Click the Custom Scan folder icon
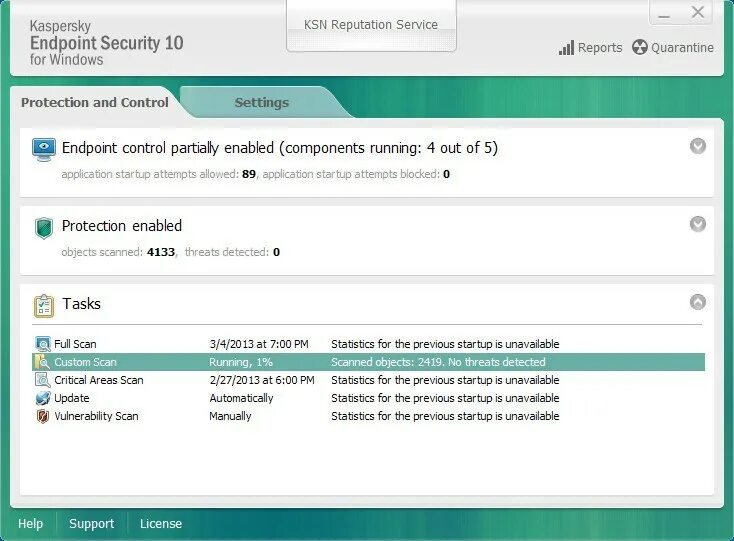Screen dimensions: 734x541 click(43, 362)
